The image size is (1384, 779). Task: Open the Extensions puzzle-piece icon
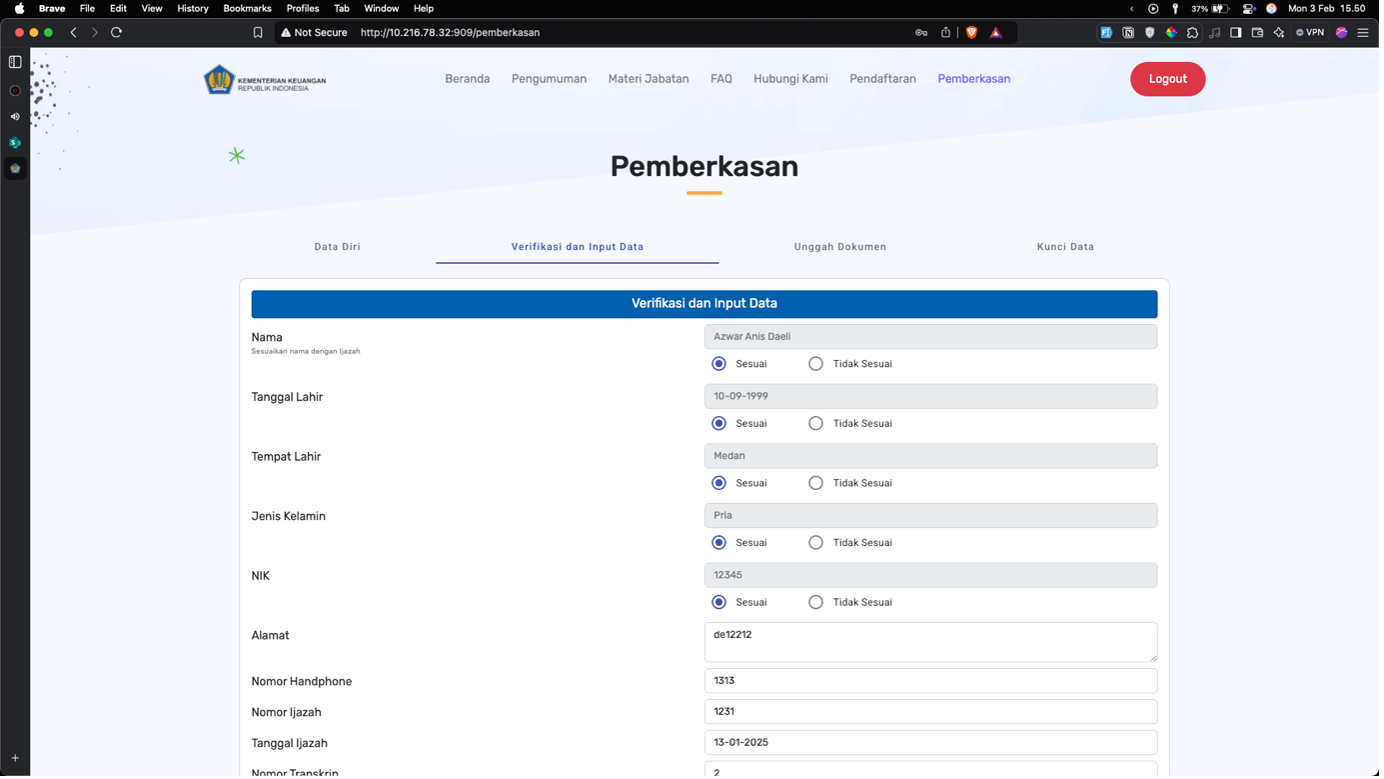pos(1192,32)
